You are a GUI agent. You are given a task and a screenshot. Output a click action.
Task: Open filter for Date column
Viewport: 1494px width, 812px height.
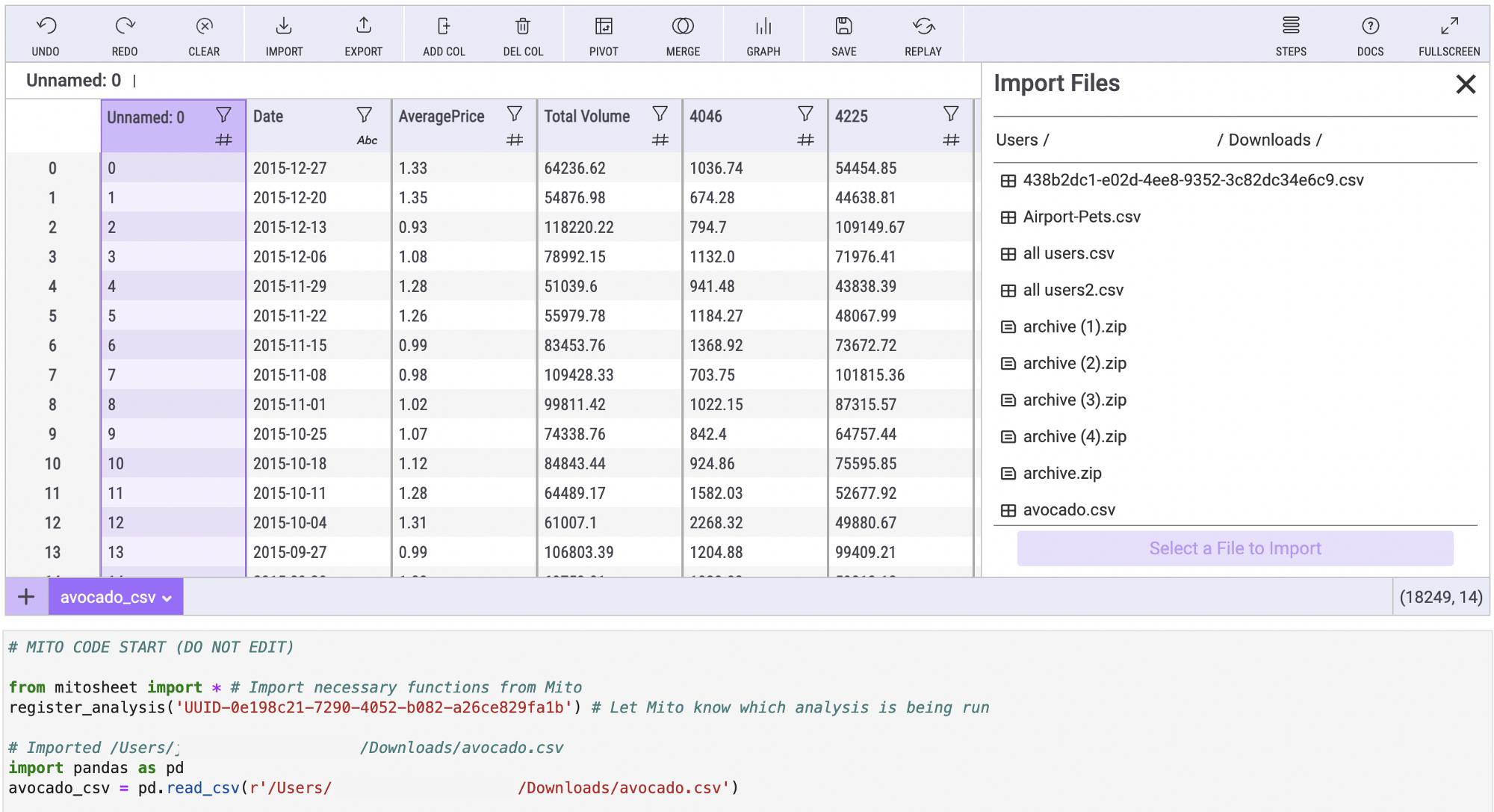[x=365, y=114]
